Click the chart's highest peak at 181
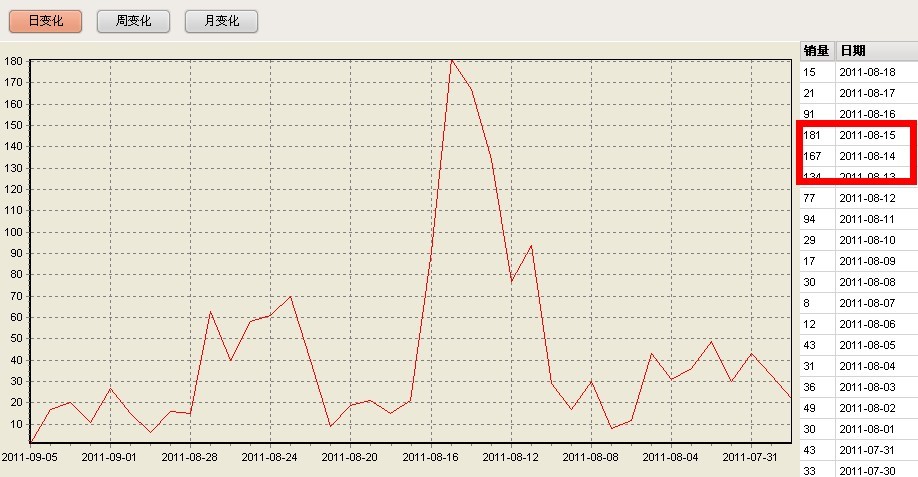The height and width of the screenshot is (477, 918). [451, 60]
